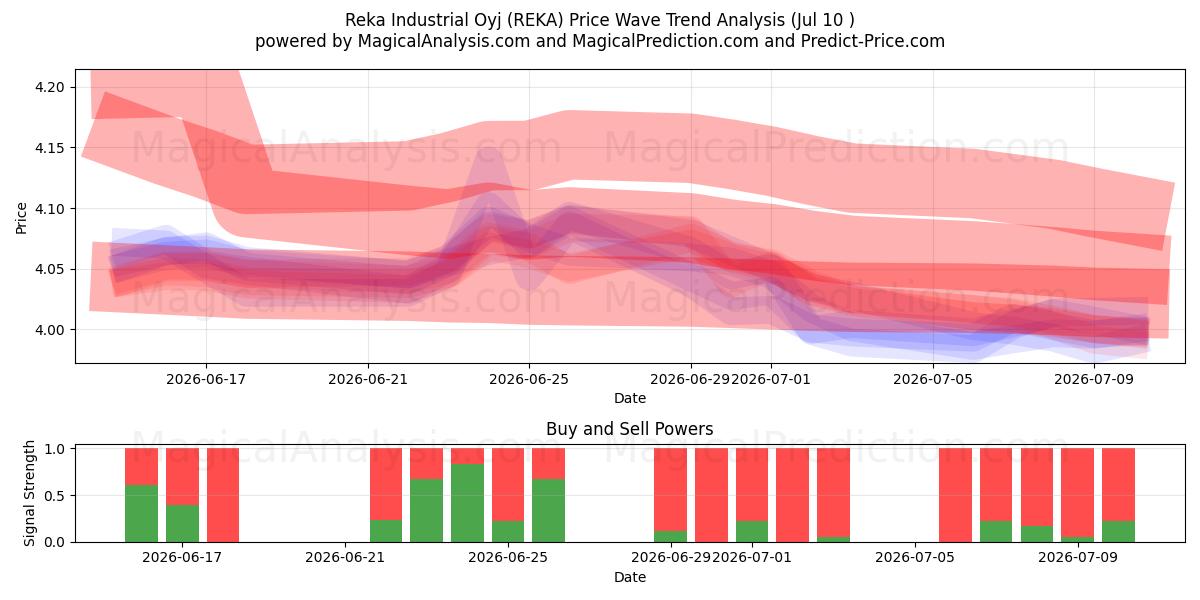Click the all-red sell bar at 2026-06-17
The height and width of the screenshot is (600, 1200).
223,495
